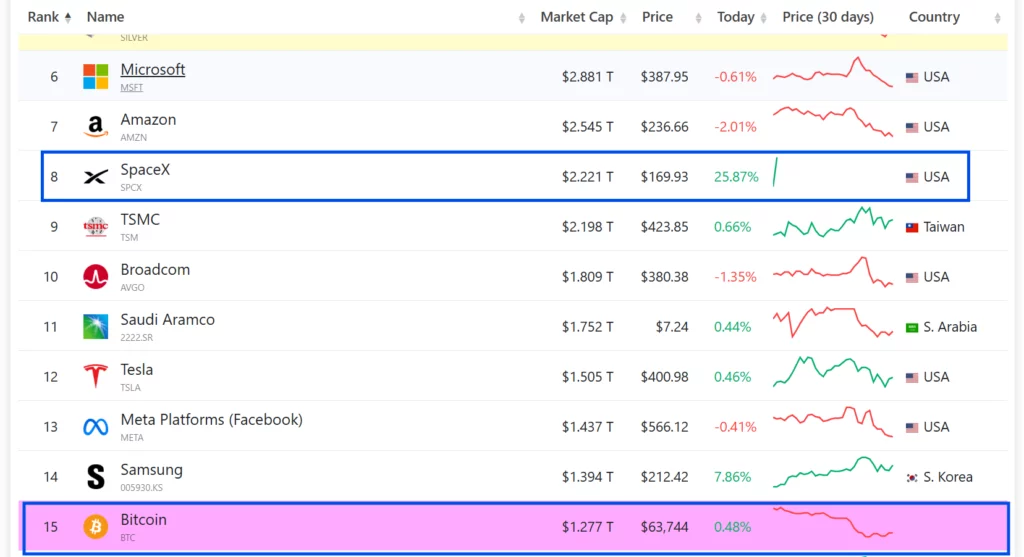Image resolution: width=1024 pixels, height=557 pixels.
Task: Click the USA flag in Amazon row
Action: click(x=912, y=127)
